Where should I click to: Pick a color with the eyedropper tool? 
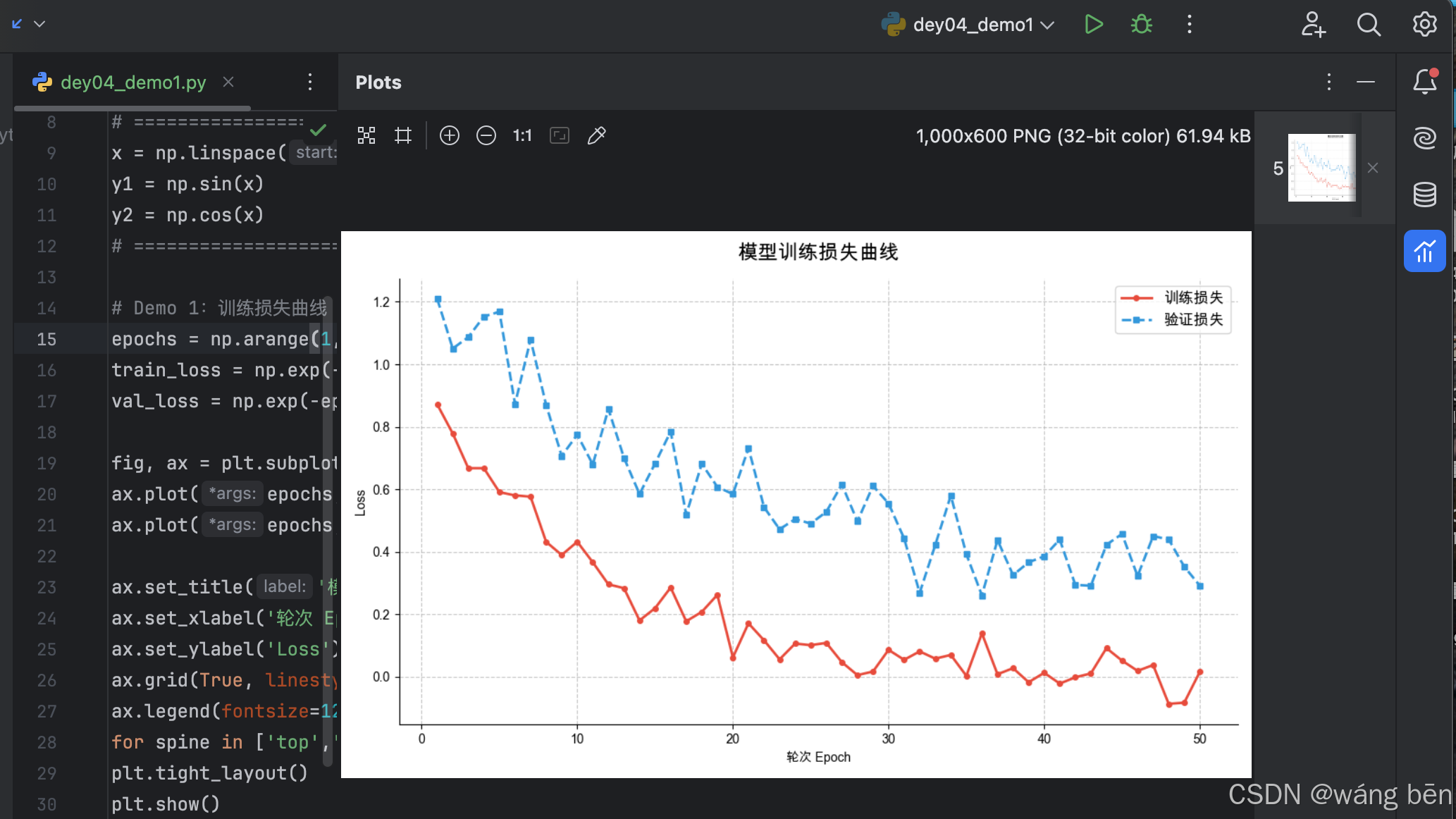point(596,135)
